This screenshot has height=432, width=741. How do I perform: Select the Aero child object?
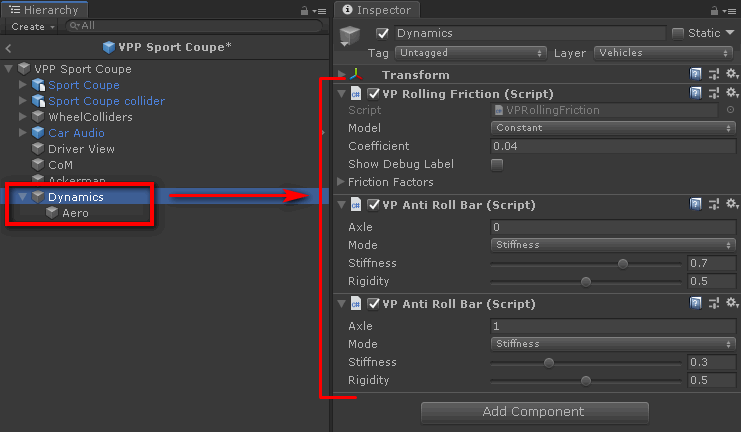tap(76, 213)
